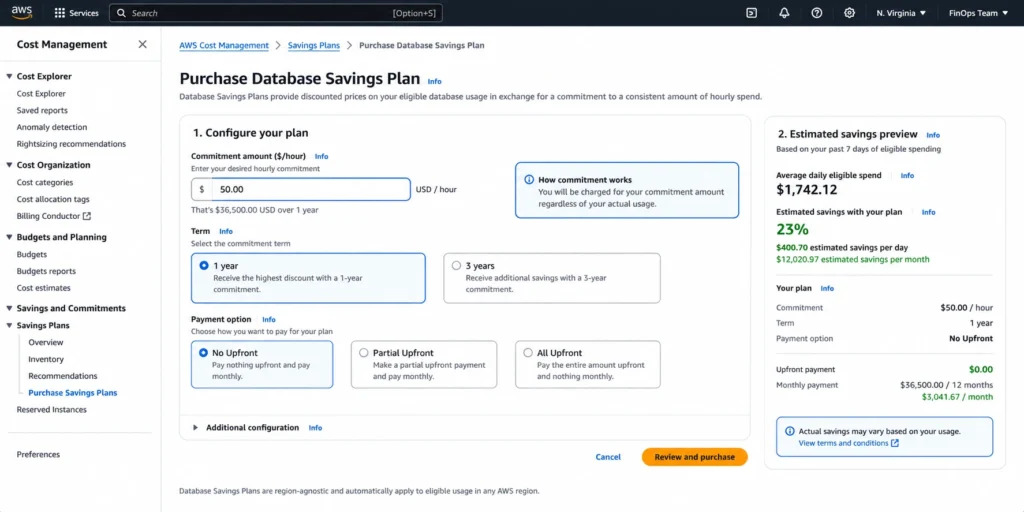Choose No Upfront payment option
The height and width of the screenshot is (512, 1024).
(204, 353)
